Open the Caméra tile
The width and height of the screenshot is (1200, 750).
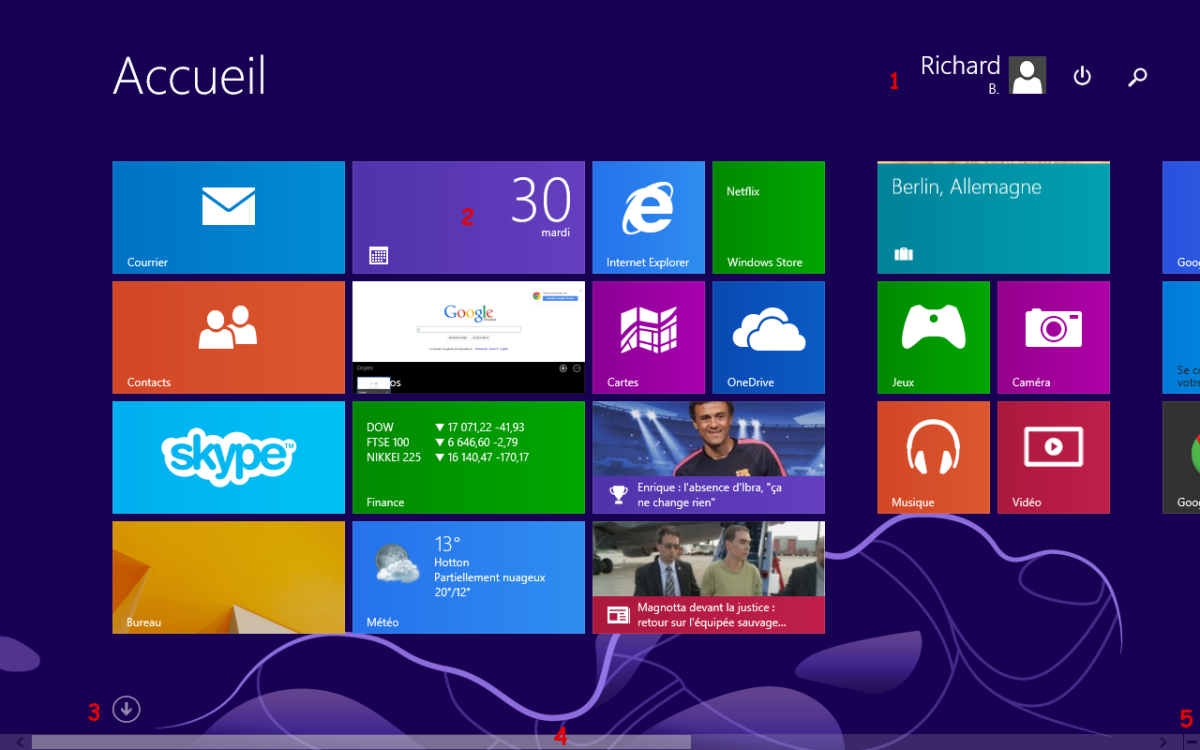click(1053, 337)
